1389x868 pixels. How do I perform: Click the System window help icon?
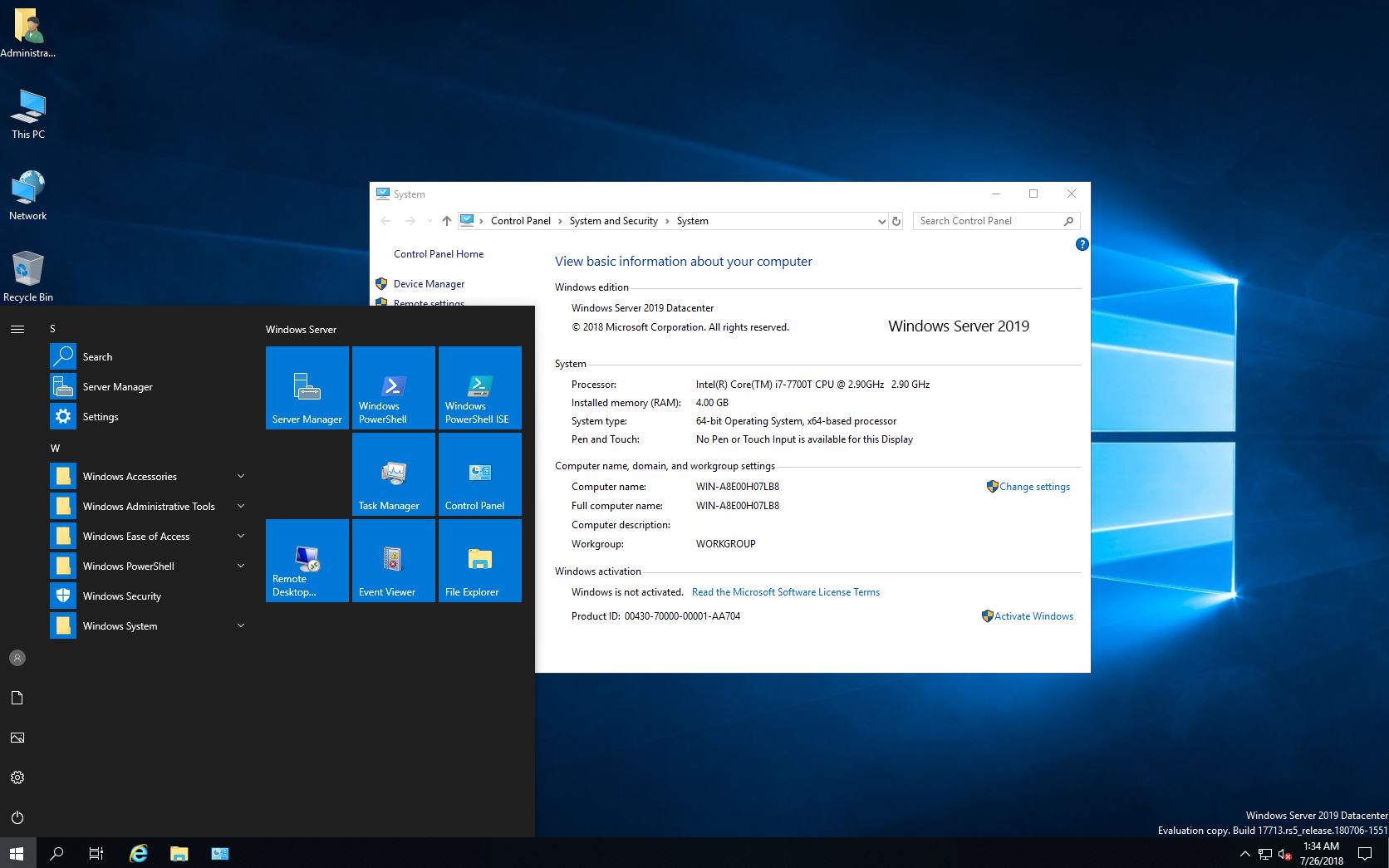(x=1082, y=244)
